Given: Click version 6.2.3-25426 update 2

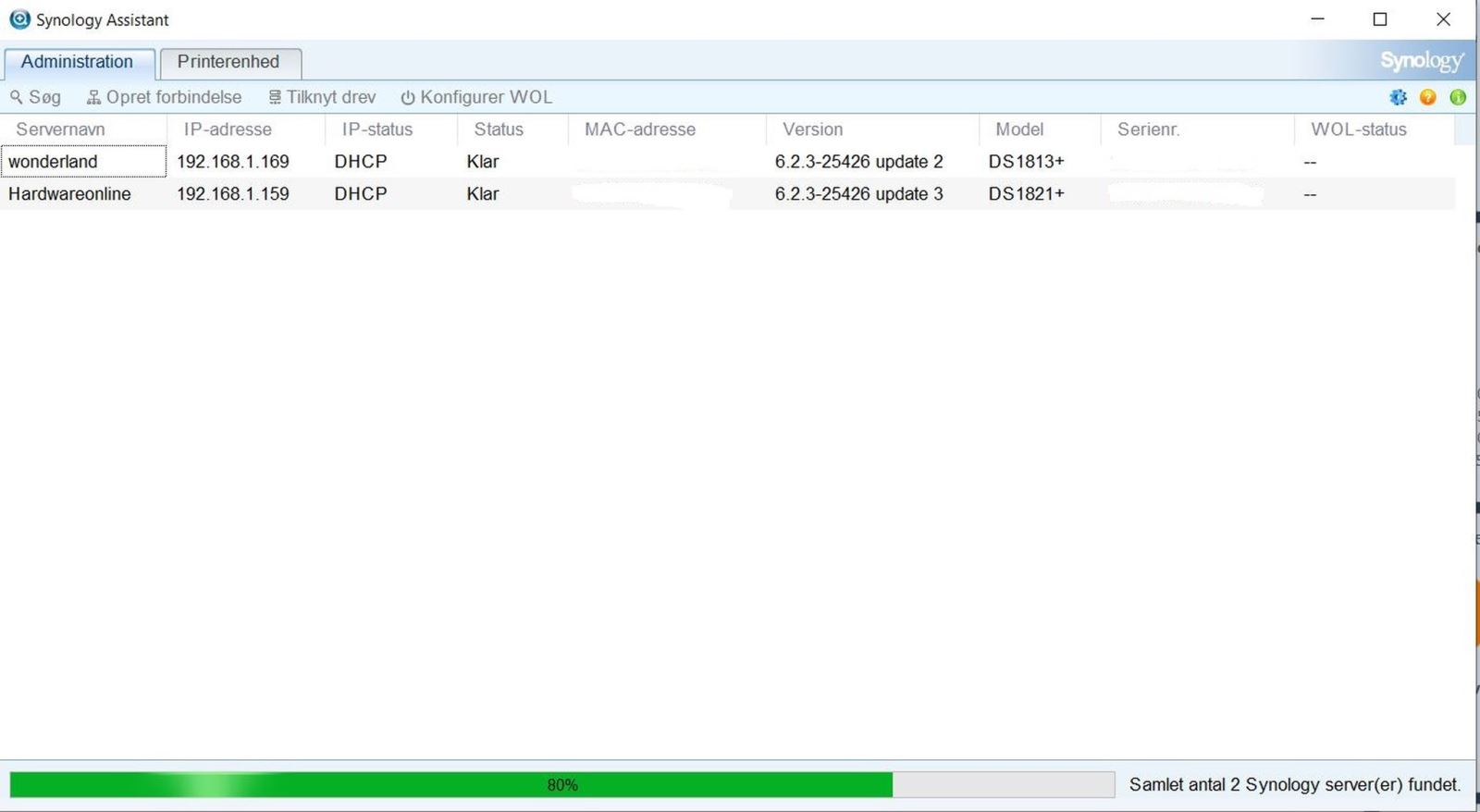Looking at the screenshot, I should (859, 162).
